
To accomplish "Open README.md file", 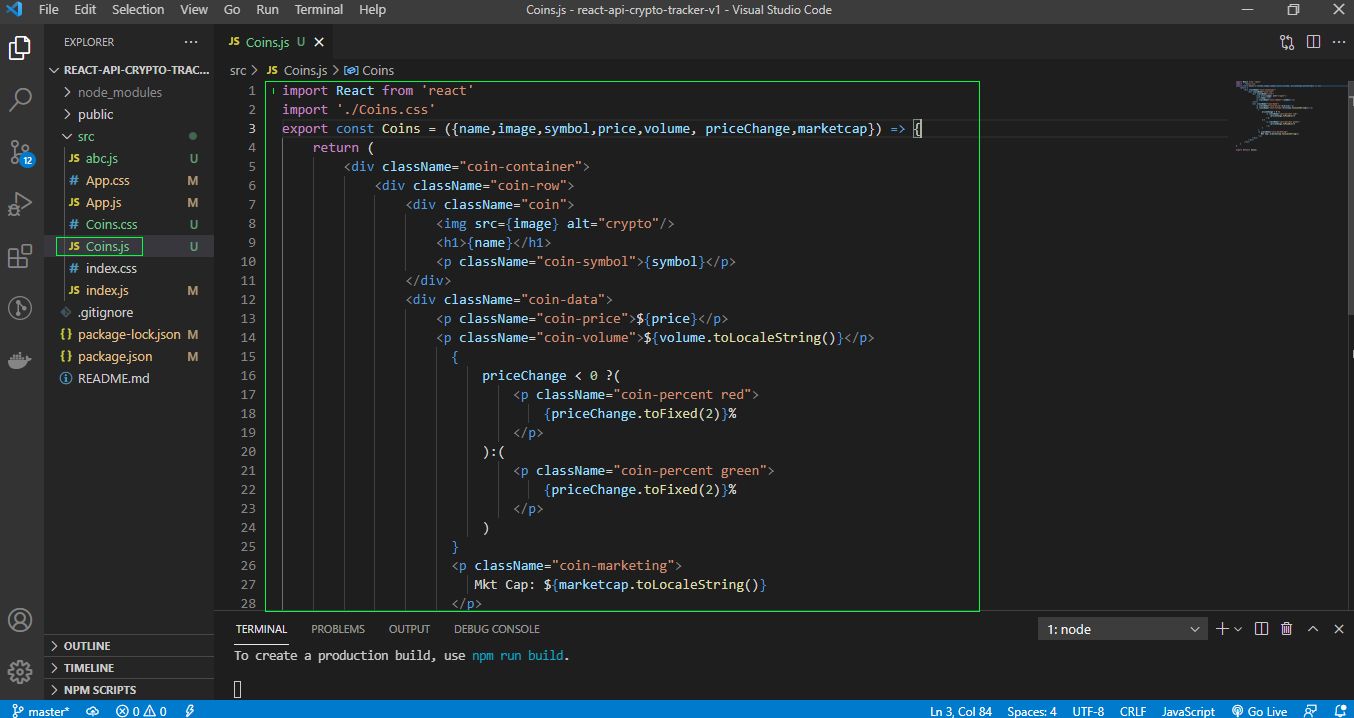I will point(130,378).
